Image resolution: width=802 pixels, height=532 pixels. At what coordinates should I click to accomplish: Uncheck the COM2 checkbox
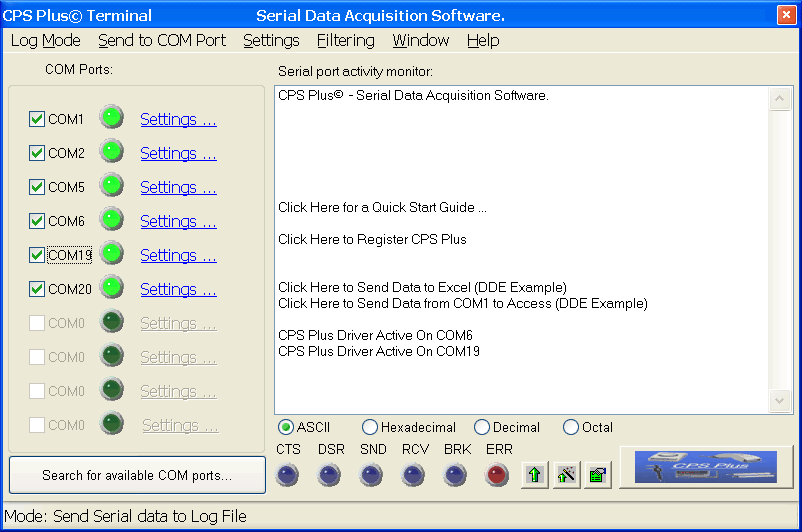(37, 153)
